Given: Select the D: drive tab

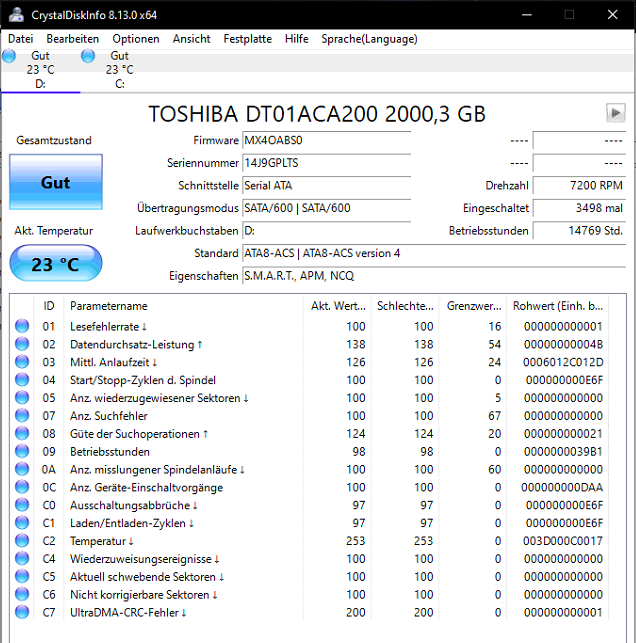Looking at the screenshot, I should point(40,70).
